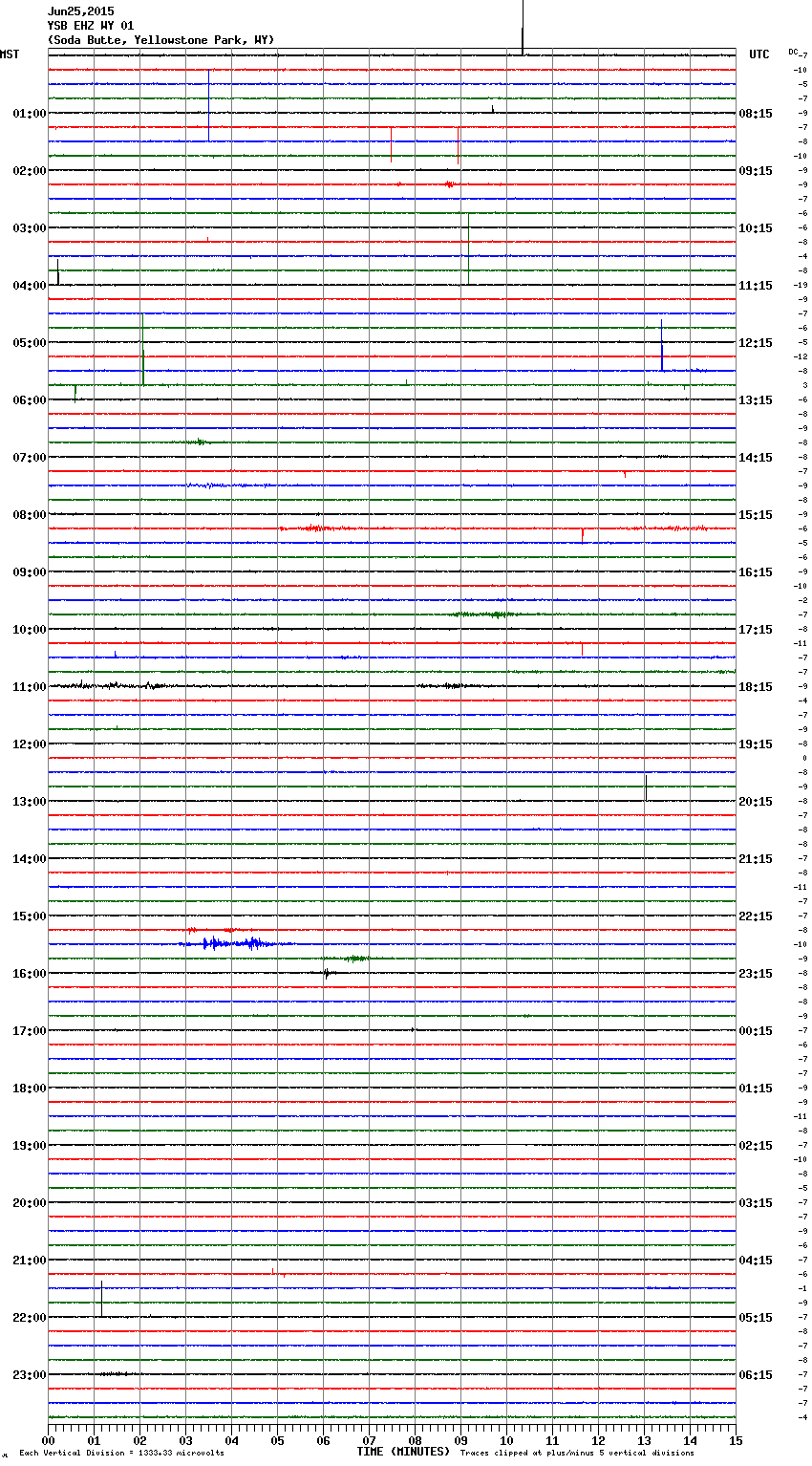Click minute tick 05 on bottom axis
This screenshot has height=1466, width=812.
277,1440
